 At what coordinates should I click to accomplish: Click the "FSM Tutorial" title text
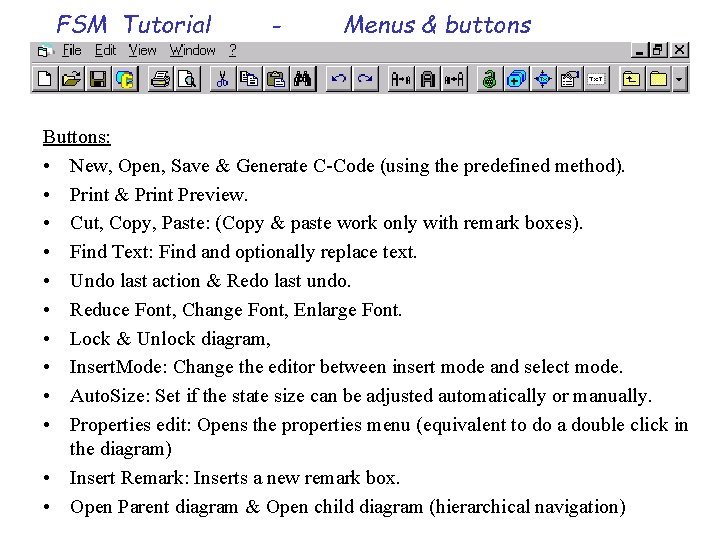click(x=134, y=24)
